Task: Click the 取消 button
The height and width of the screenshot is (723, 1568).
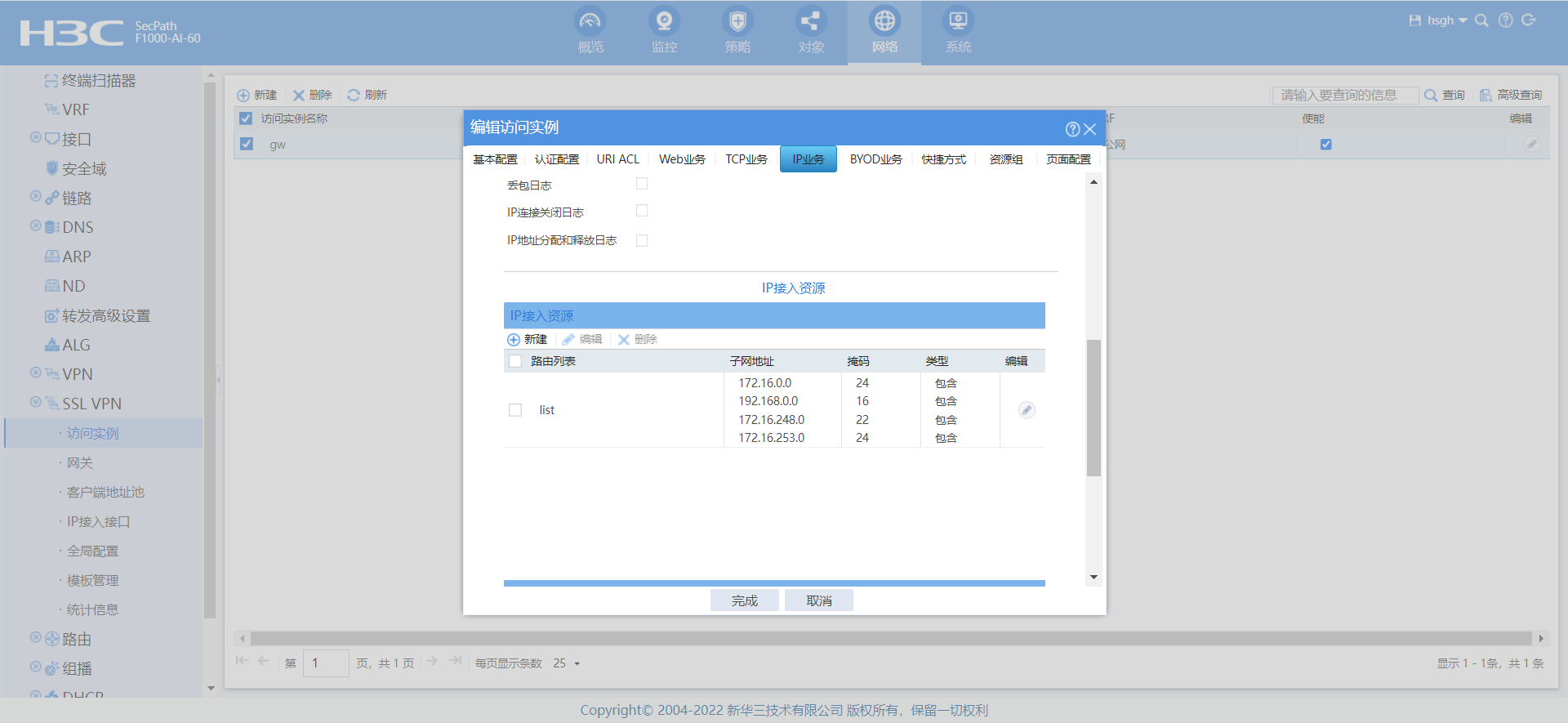Action: click(x=818, y=600)
